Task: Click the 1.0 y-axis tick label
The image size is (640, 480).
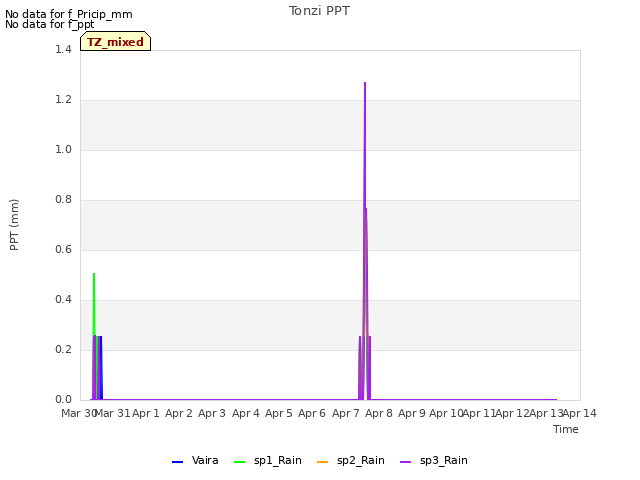Action: tap(63, 149)
